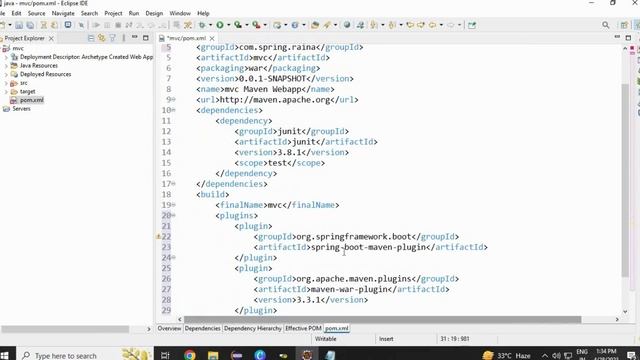Maximize the Project Explorer panel
This screenshot has height=360, width=640.
coord(146,38)
